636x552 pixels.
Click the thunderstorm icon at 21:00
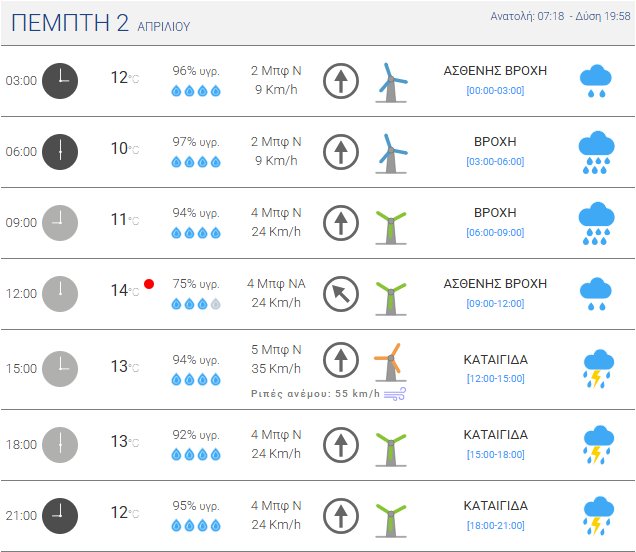[597, 516]
